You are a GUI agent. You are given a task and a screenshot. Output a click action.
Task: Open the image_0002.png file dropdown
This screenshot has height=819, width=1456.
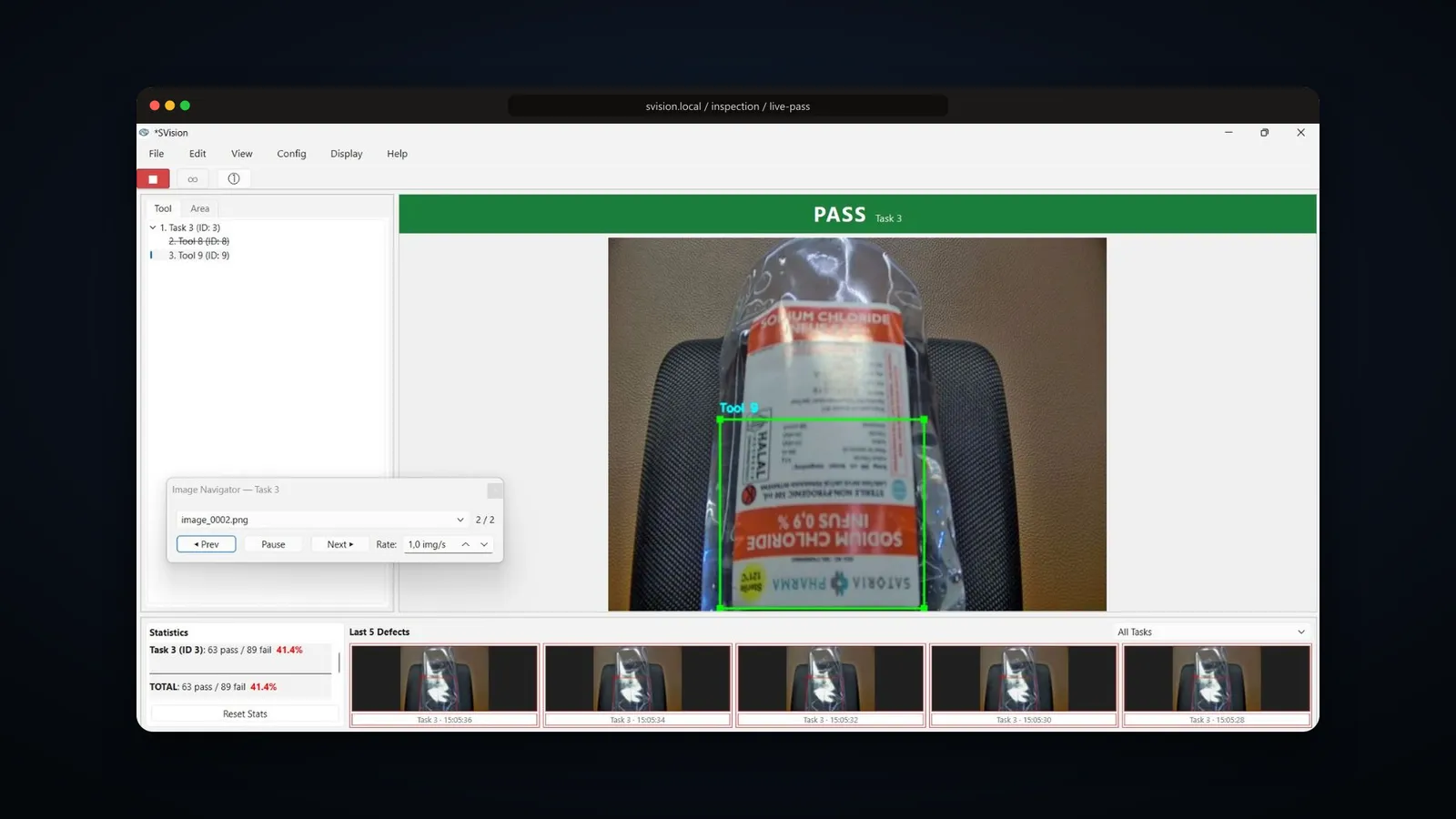coord(322,520)
